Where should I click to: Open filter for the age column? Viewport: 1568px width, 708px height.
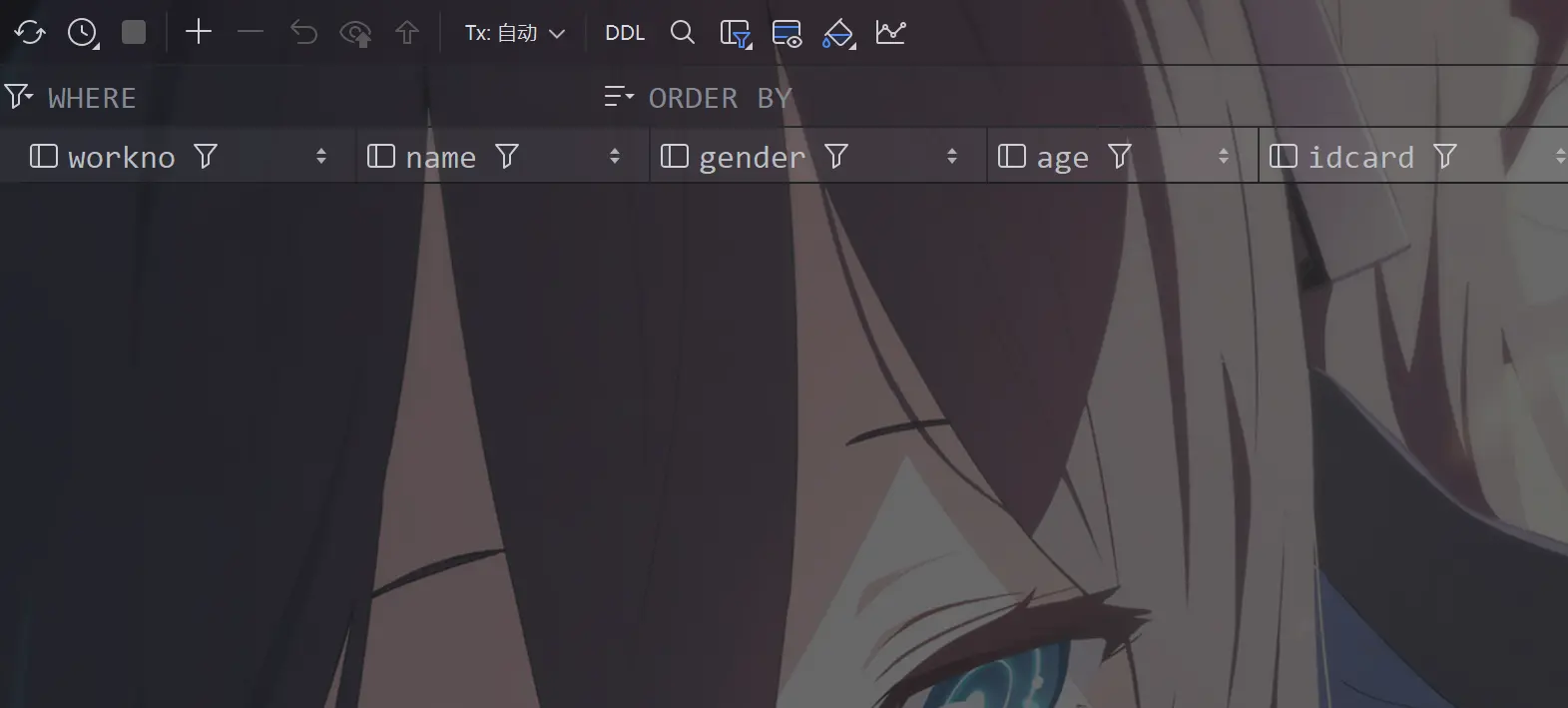pos(1120,156)
